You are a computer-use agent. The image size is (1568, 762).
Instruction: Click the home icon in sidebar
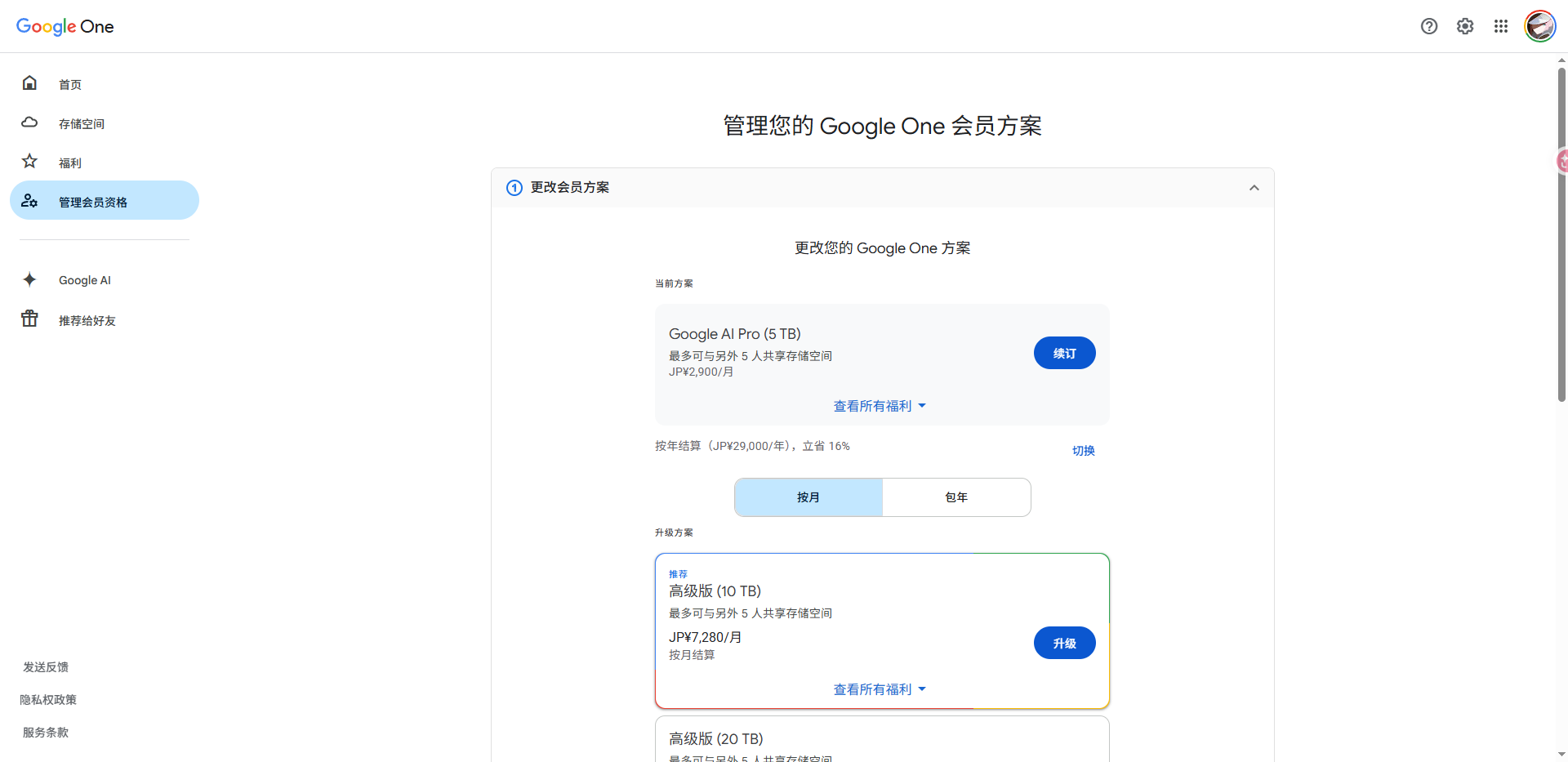click(29, 82)
